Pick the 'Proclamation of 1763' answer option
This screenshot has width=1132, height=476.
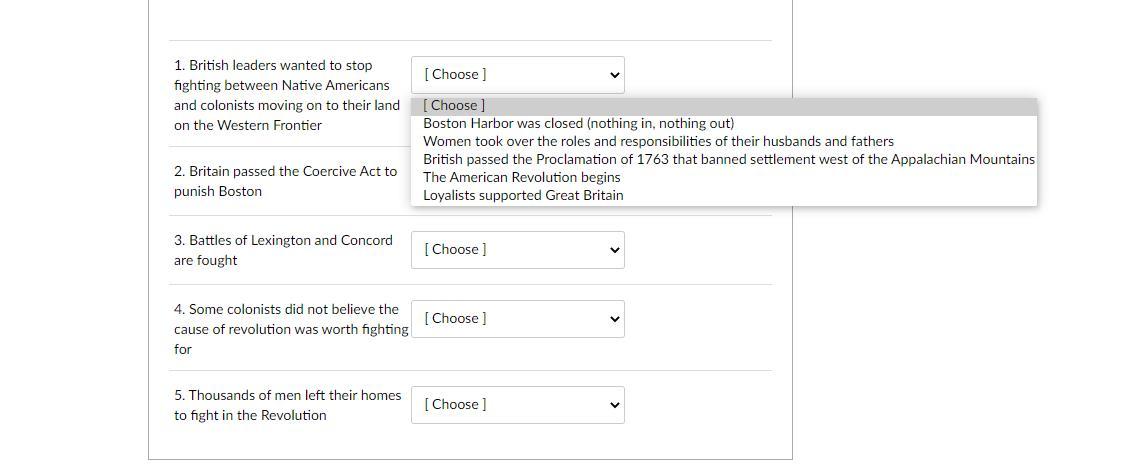(x=728, y=159)
